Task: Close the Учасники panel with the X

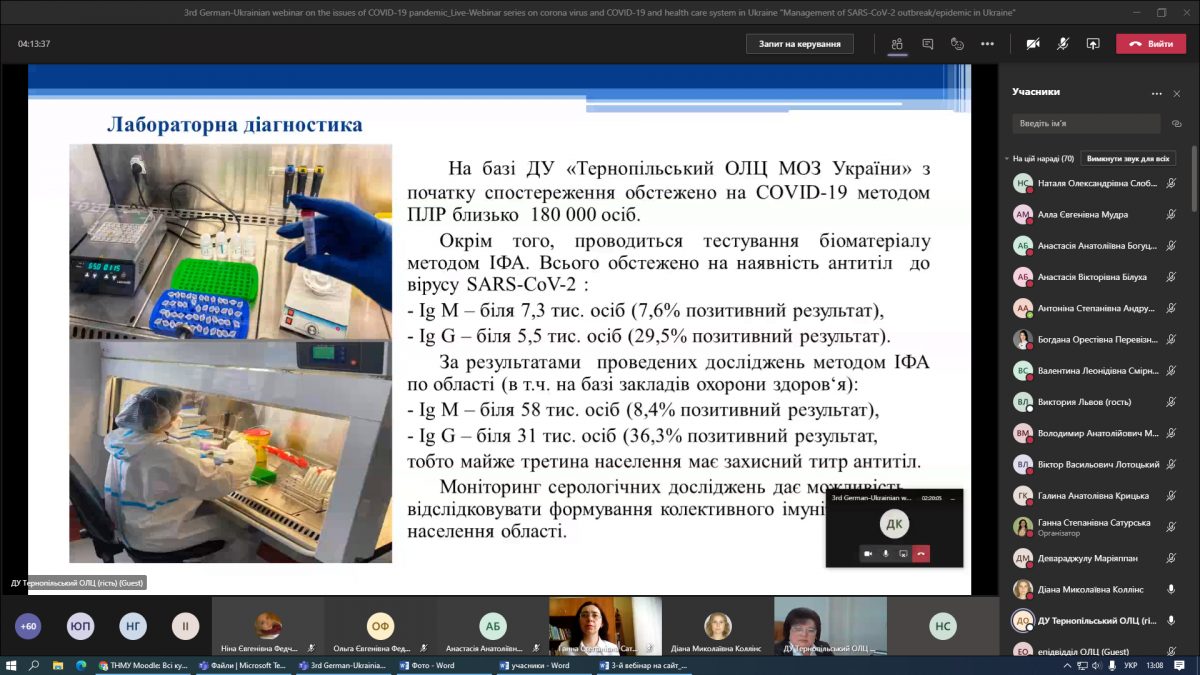Action: [1177, 93]
